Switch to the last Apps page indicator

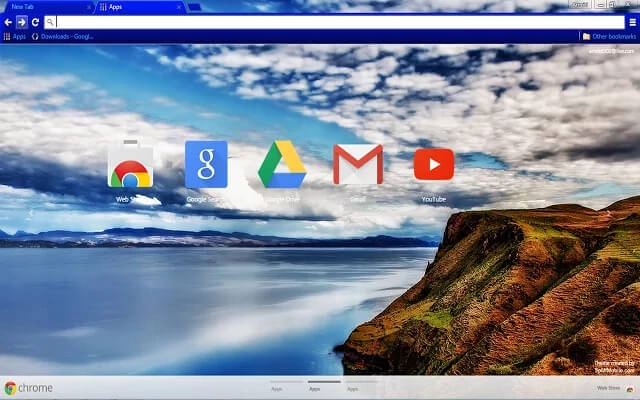pos(362,385)
